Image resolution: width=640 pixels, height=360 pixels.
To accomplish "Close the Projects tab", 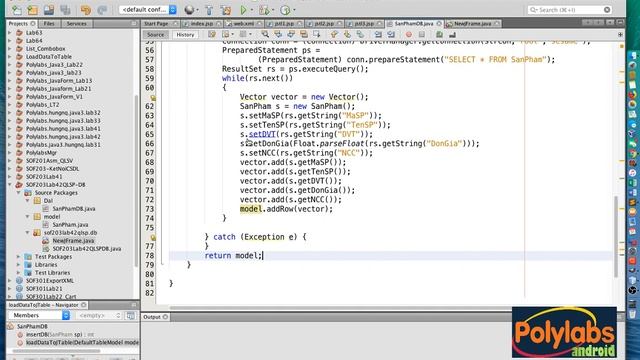I will coord(33,24).
